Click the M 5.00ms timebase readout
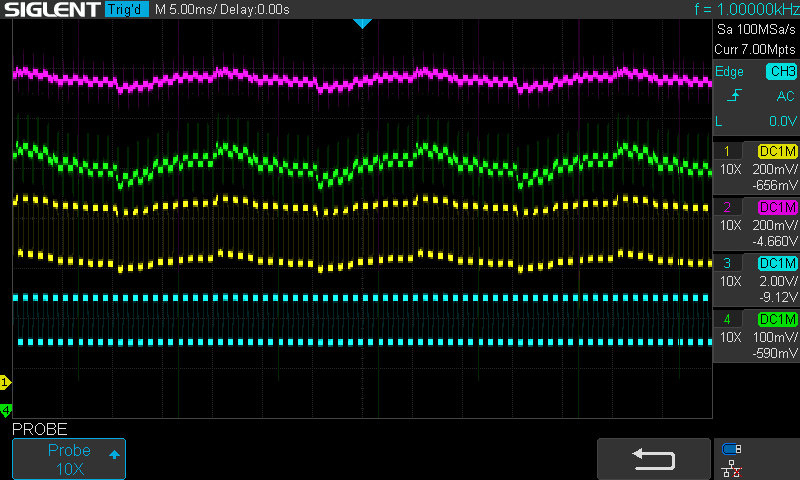Image resolution: width=800 pixels, height=480 pixels. pyautogui.click(x=186, y=10)
